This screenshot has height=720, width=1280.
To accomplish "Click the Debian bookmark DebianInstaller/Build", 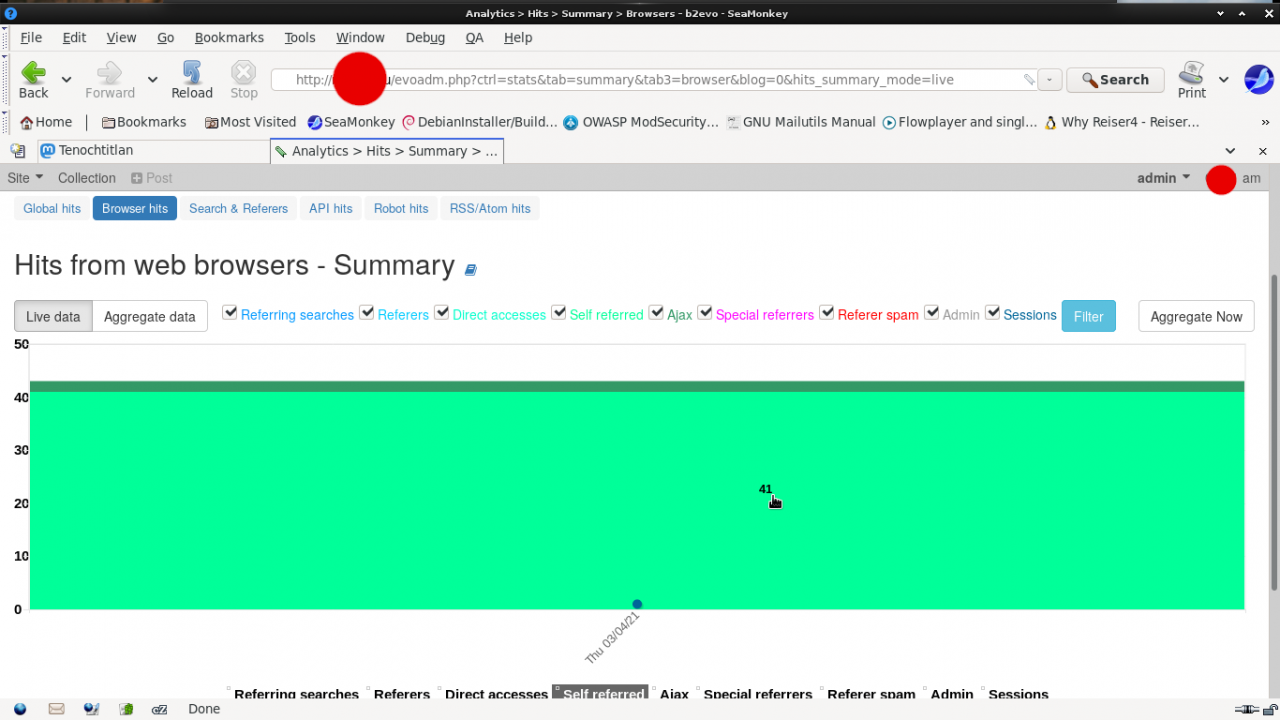I will click(x=479, y=122).
